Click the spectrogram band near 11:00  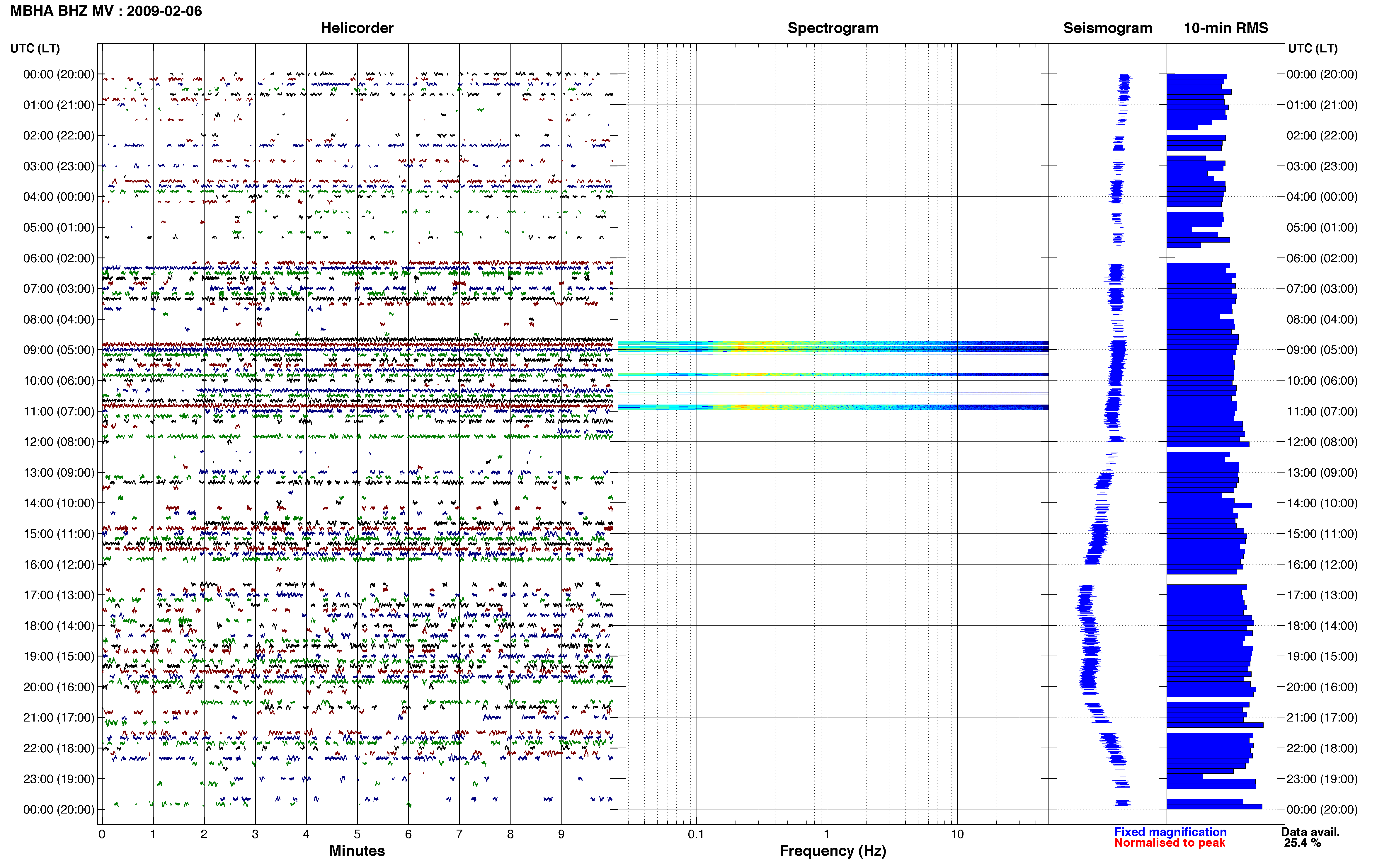833,407
